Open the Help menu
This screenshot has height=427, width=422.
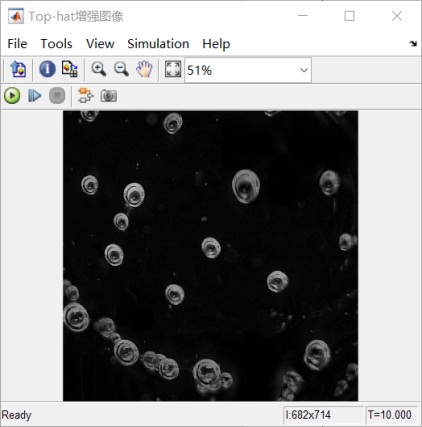(216, 44)
